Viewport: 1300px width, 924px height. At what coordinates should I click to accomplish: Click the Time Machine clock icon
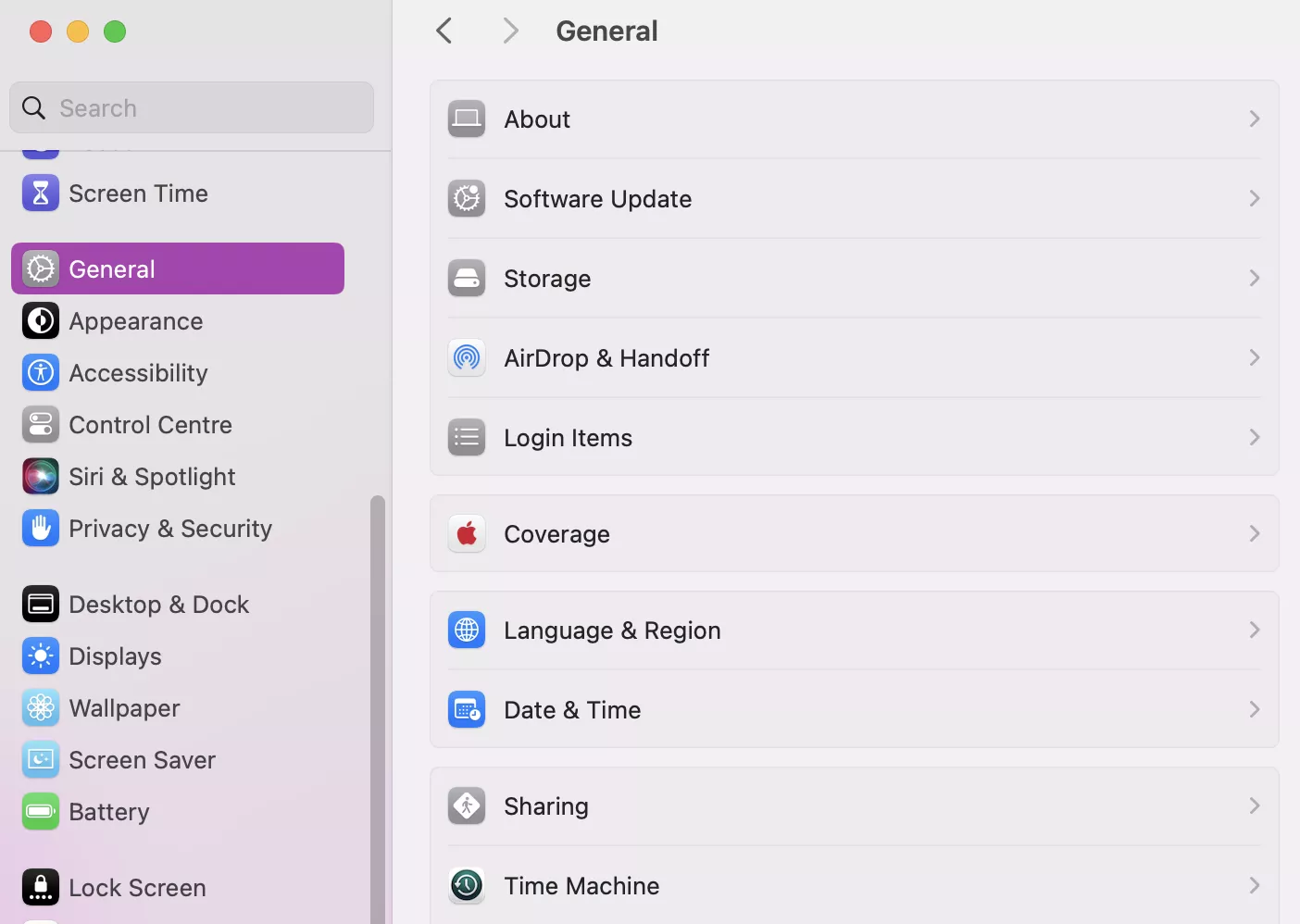[x=467, y=885]
